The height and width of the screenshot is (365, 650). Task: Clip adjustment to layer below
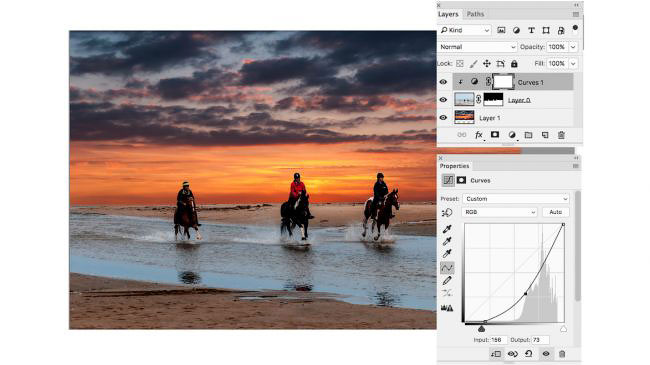496,354
